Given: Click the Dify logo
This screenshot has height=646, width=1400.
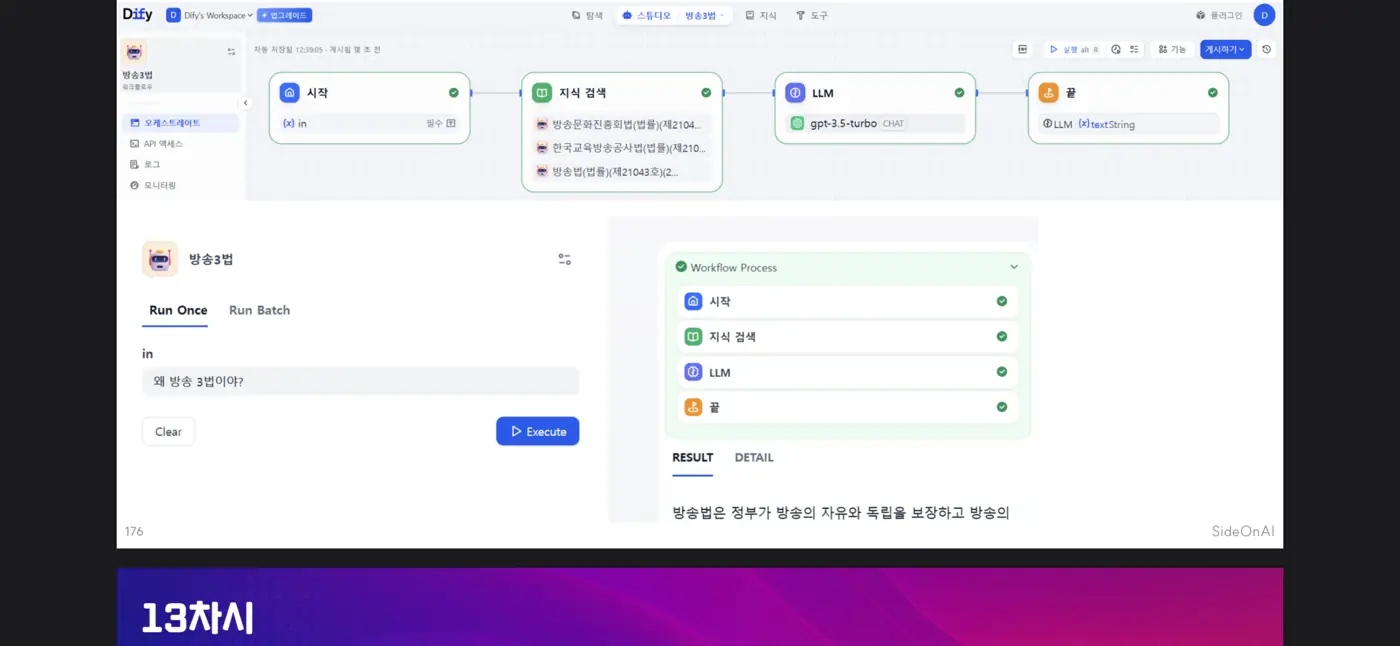Looking at the screenshot, I should point(137,15).
